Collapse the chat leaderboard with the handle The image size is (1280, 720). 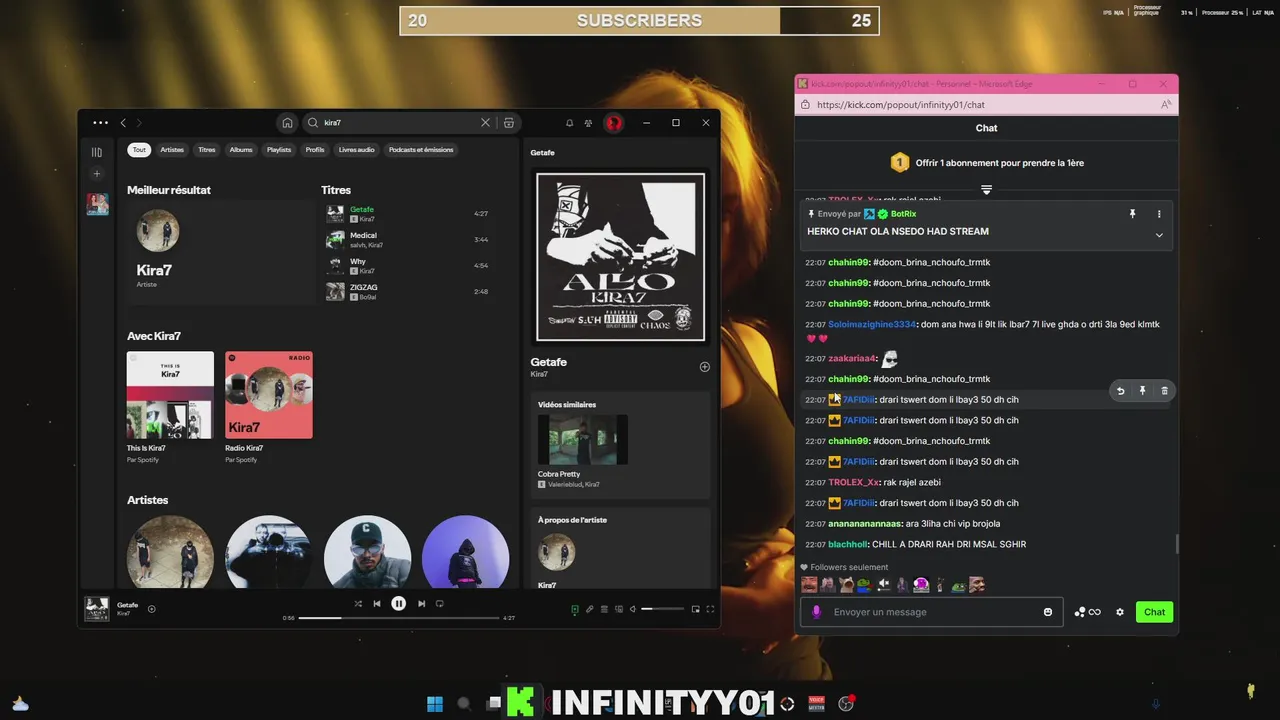click(x=986, y=190)
